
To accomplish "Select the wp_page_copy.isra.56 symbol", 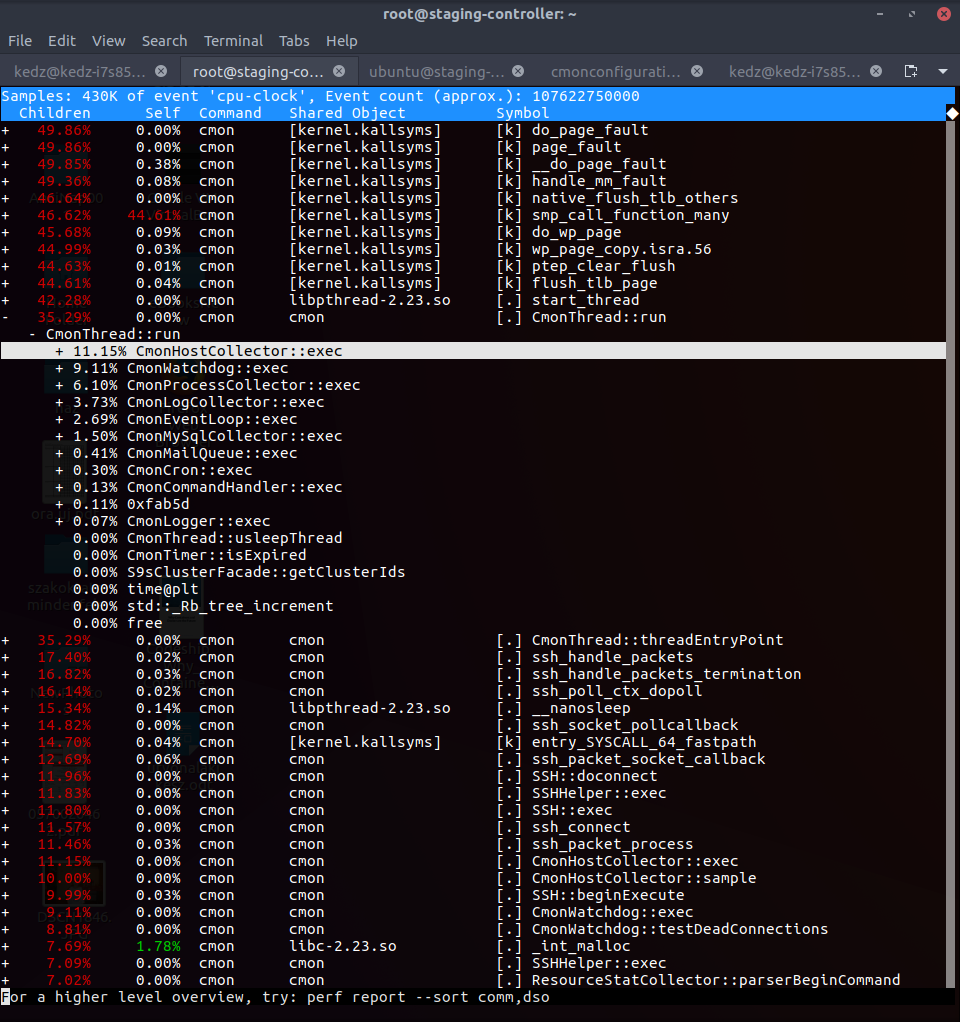I will pyautogui.click(x=621, y=249).
